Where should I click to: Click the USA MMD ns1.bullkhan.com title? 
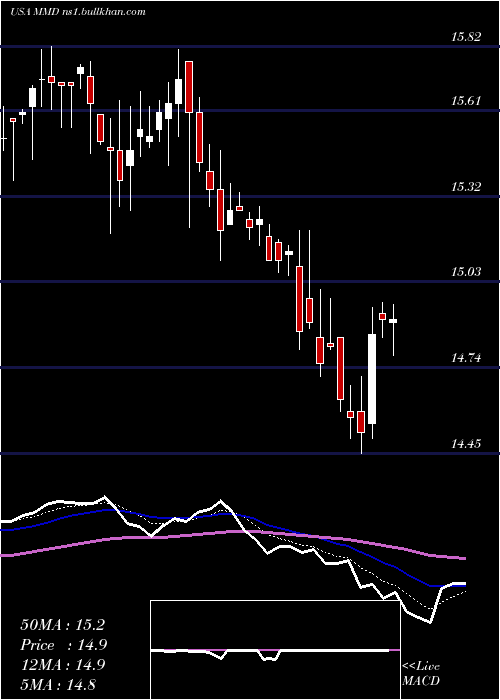point(78,12)
